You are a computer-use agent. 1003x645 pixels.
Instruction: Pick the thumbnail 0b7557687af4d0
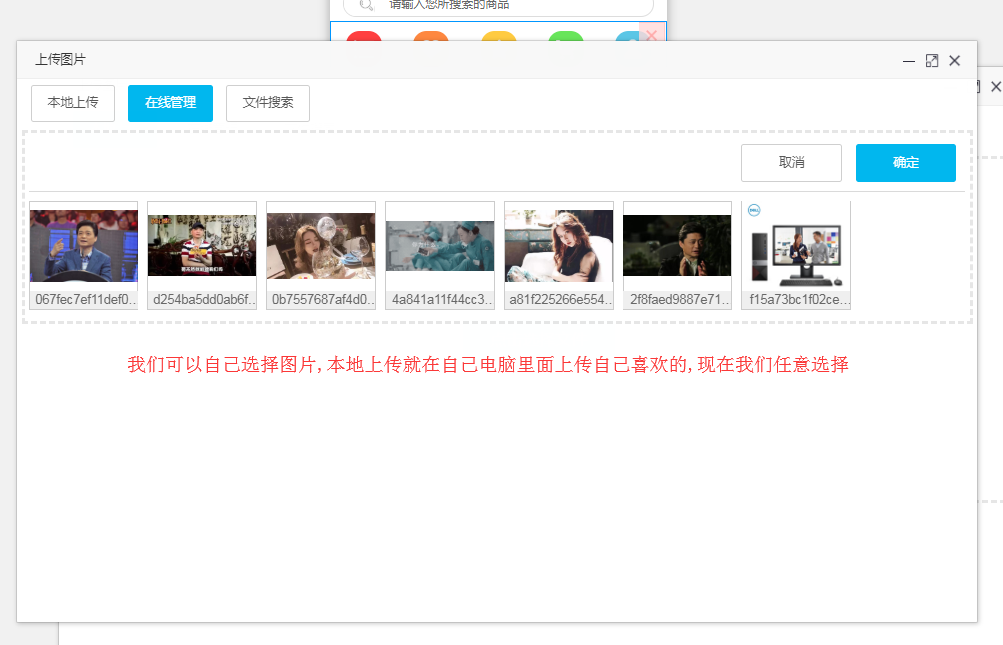click(321, 246)
